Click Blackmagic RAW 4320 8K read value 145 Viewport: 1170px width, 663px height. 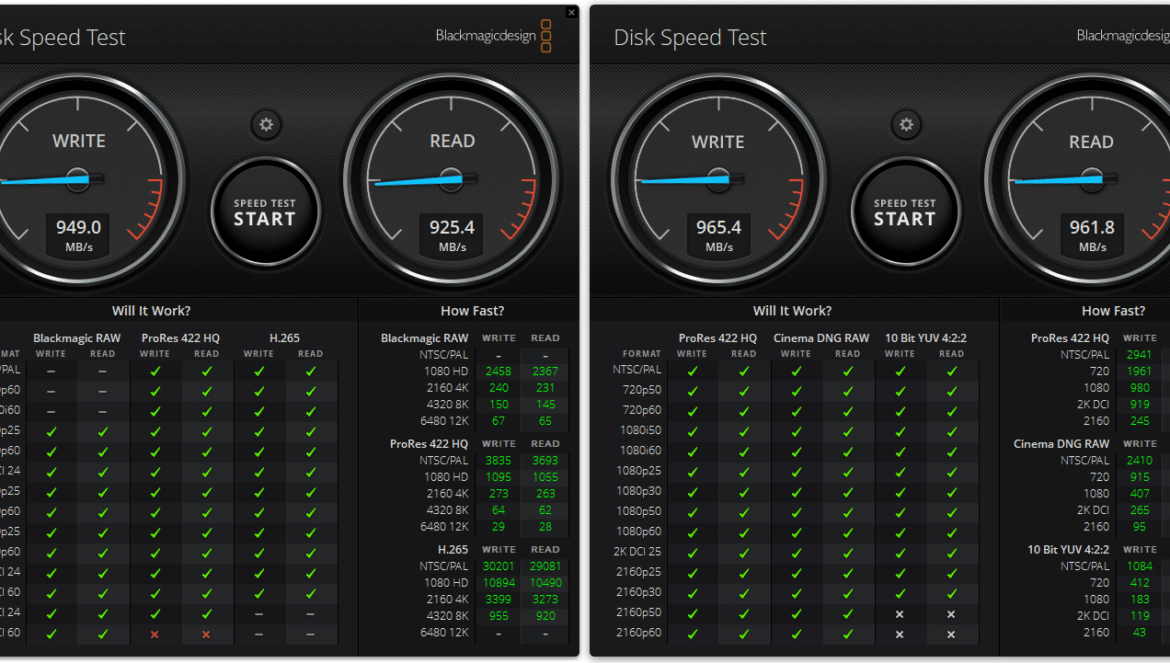[545, 404]
